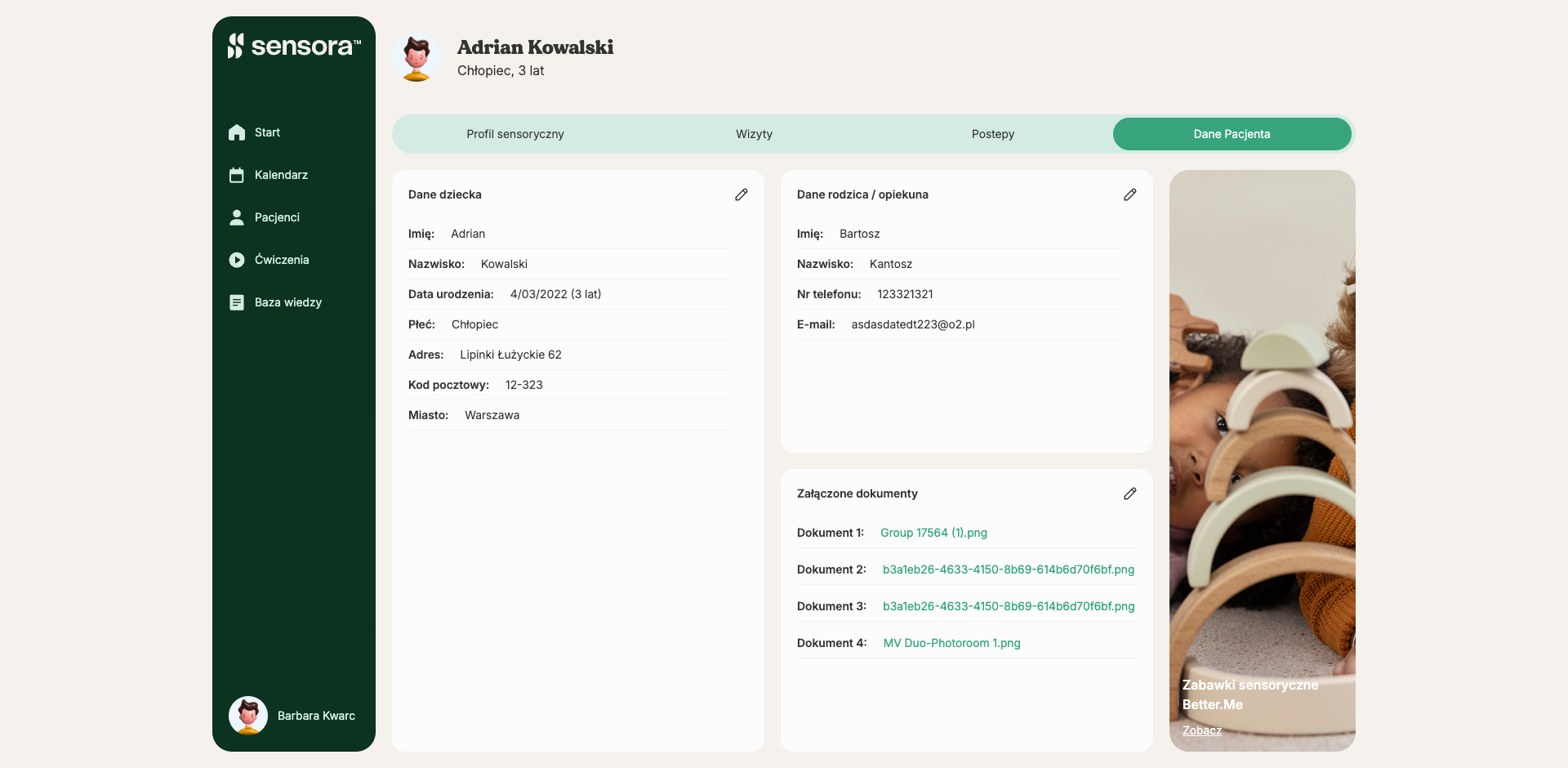Click the Nr telefonu: label

click(829, 294)
